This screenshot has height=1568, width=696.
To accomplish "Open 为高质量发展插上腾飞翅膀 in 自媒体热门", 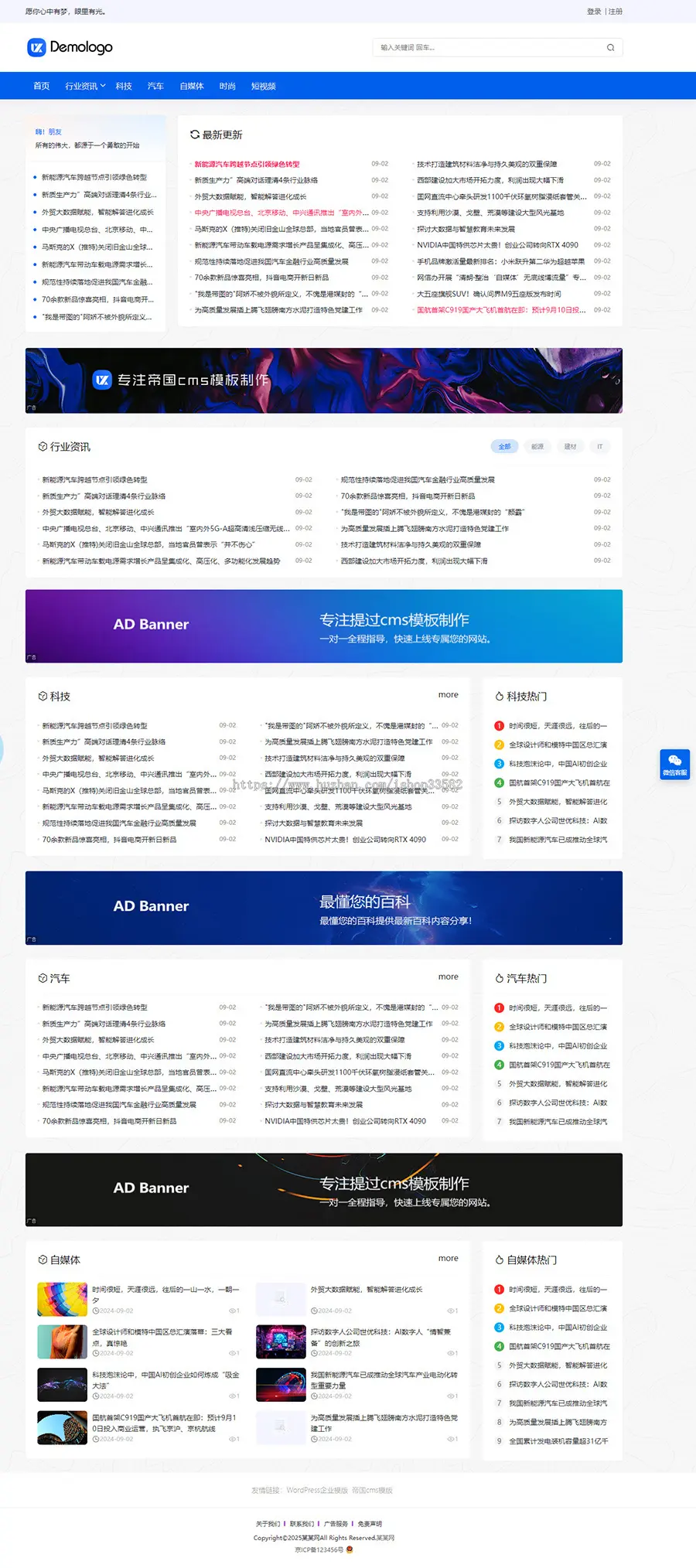I will point(558,1422).
